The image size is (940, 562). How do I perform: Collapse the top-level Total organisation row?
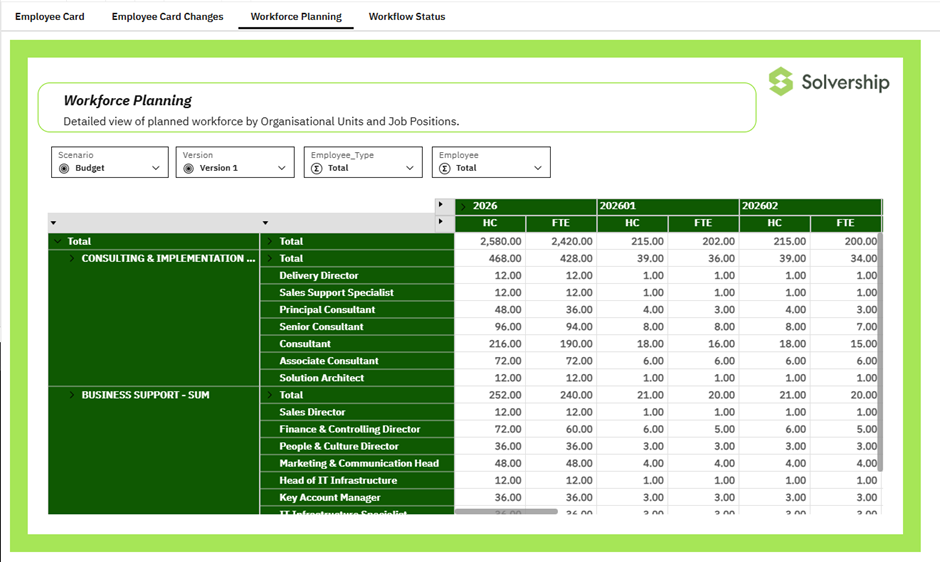(58, 241)
